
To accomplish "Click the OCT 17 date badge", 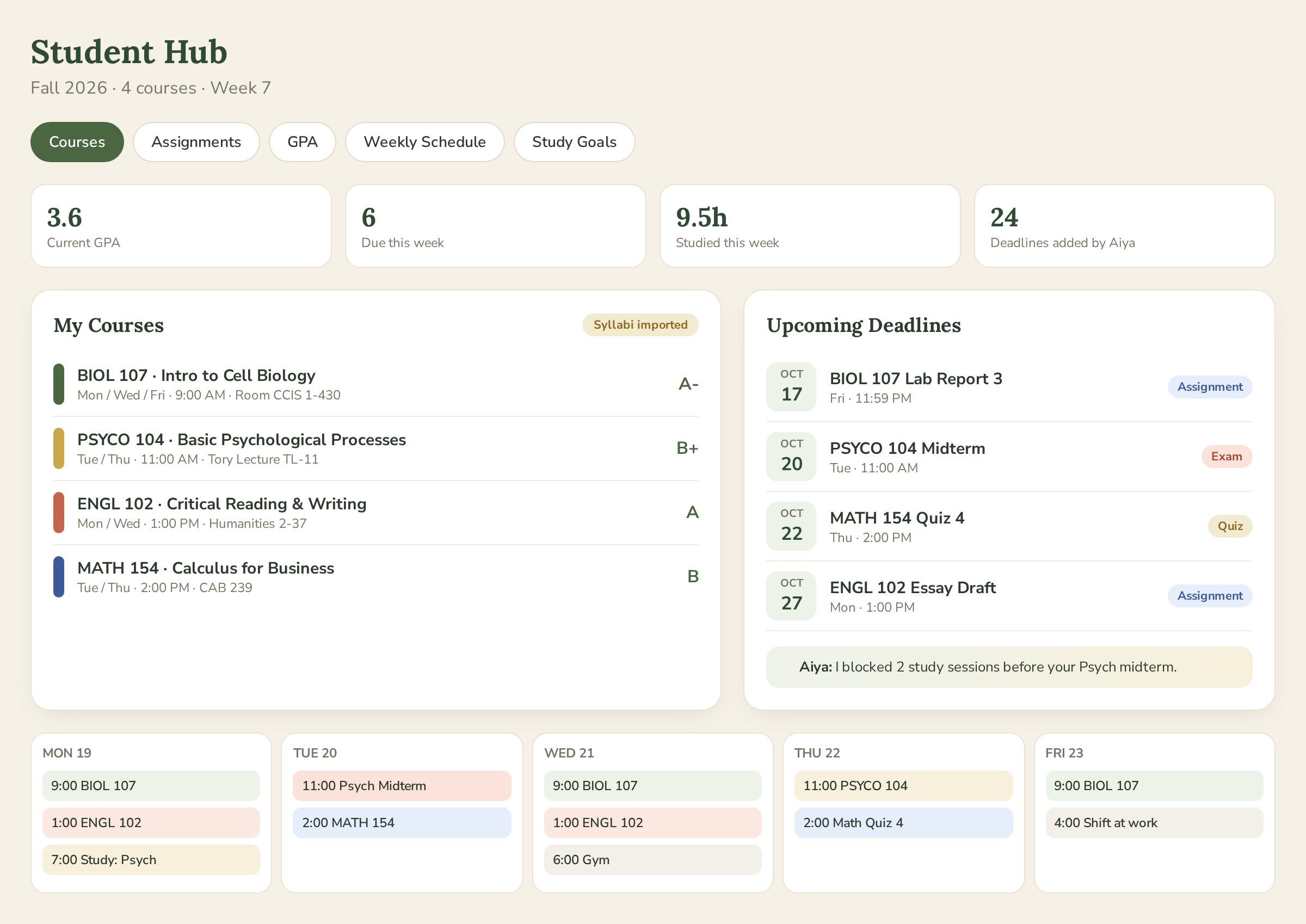I will tap(791, 387).
